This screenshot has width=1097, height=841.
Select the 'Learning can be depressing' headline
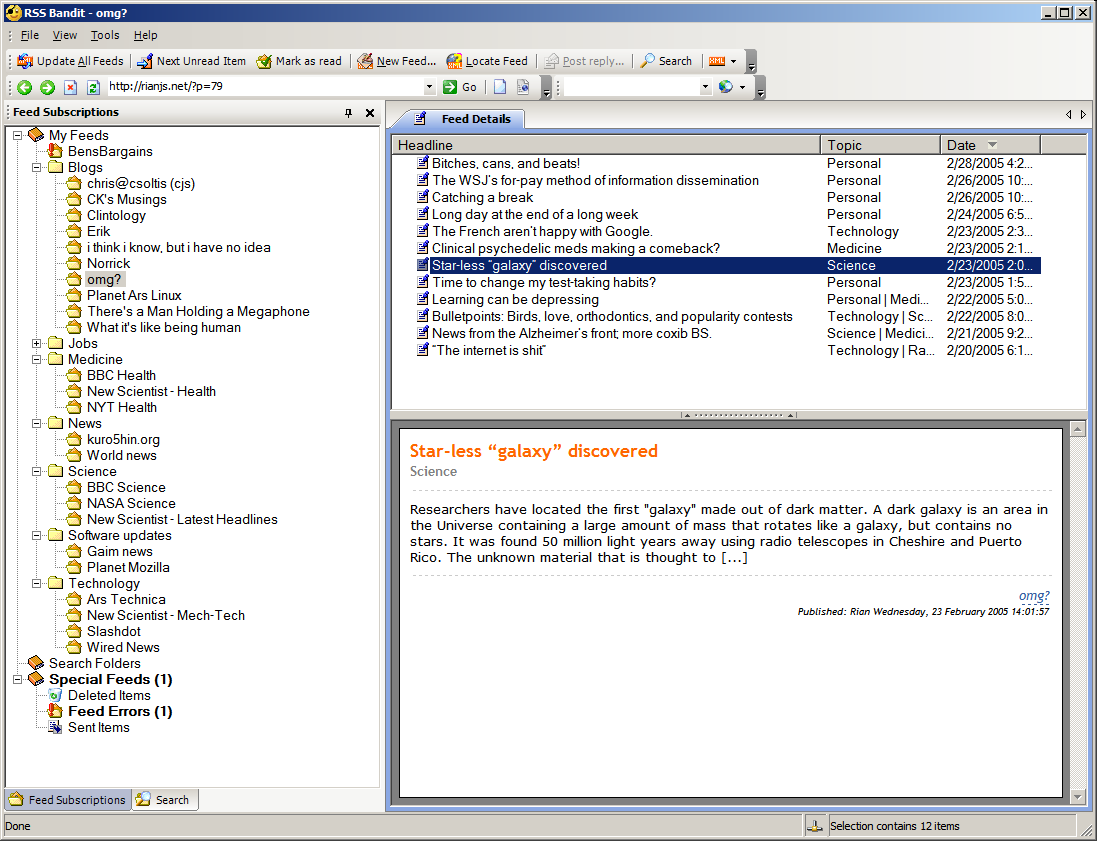coord(516,299)
